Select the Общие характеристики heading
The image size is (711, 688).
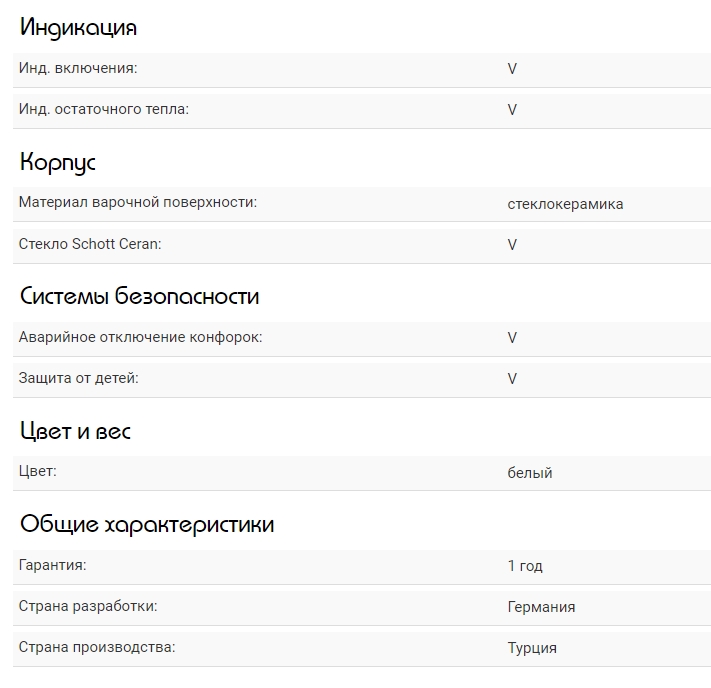(x=147, y=524)
